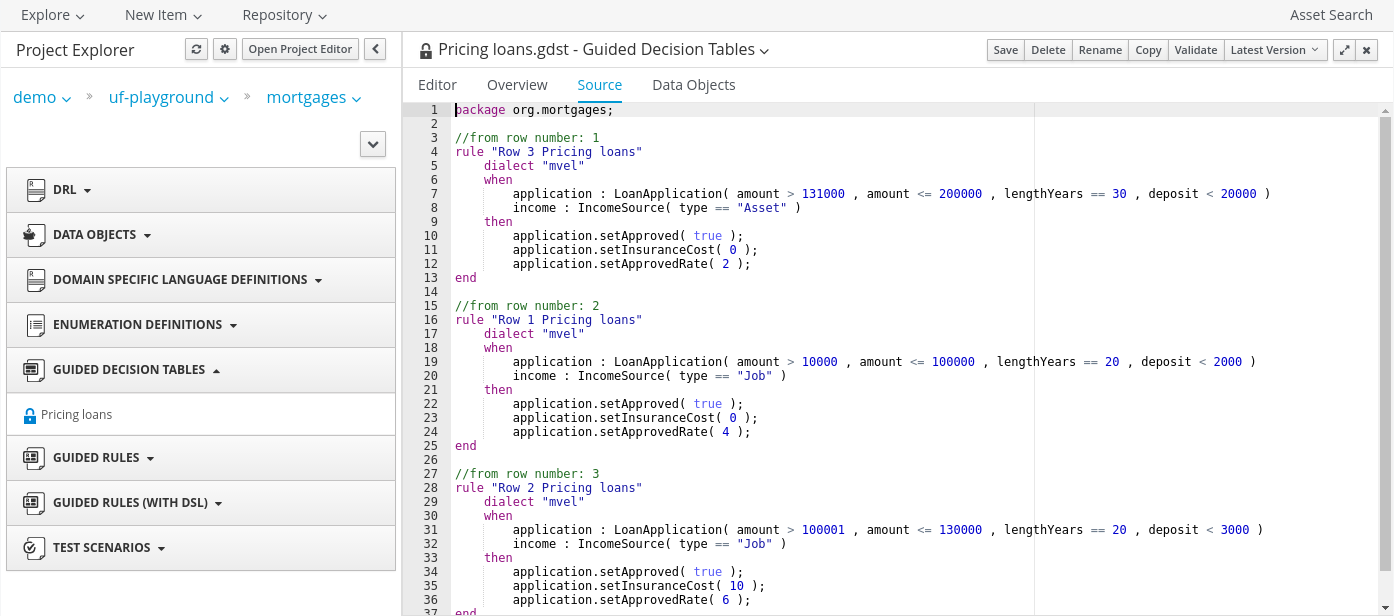This screenshot has width=1394, height=616.
Task: Open the New Item menu
Action: [163, 15]
